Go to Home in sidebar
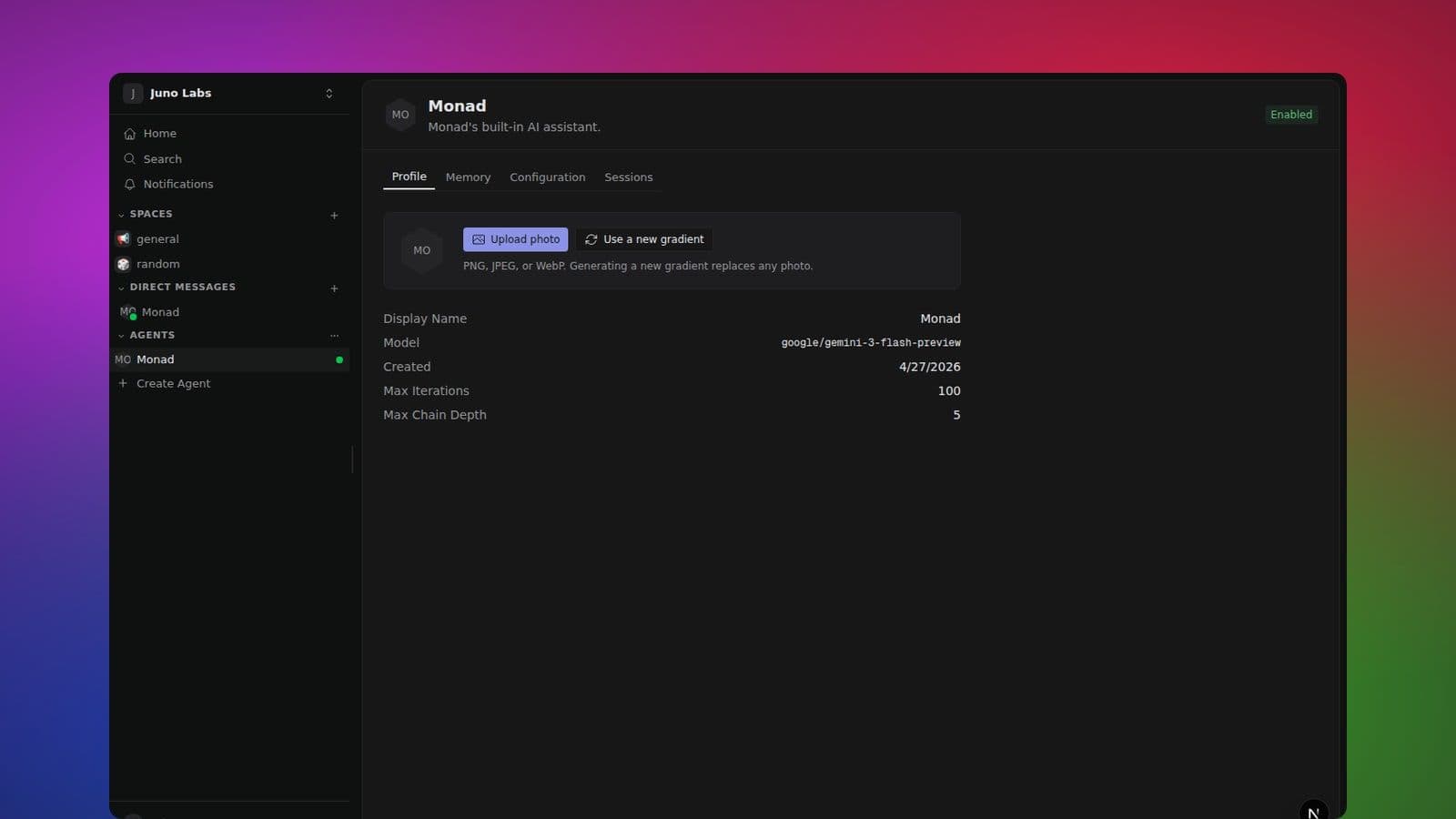 (229, 134)
